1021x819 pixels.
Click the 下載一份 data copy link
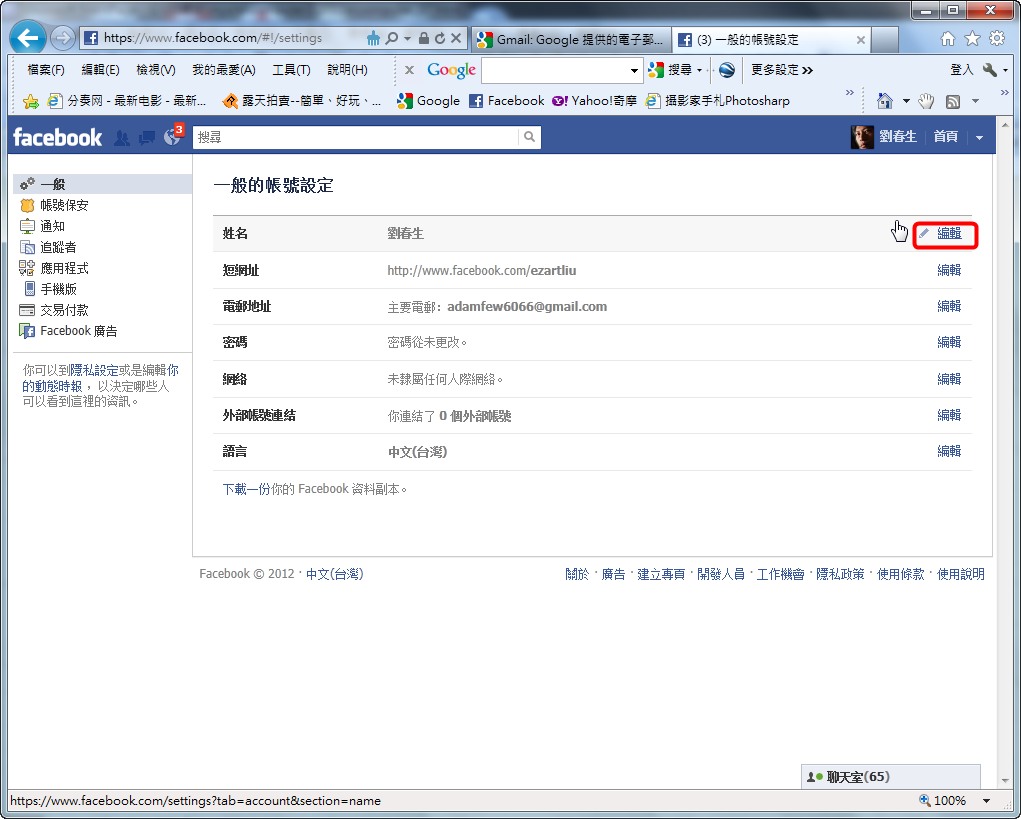click(246, 489)
